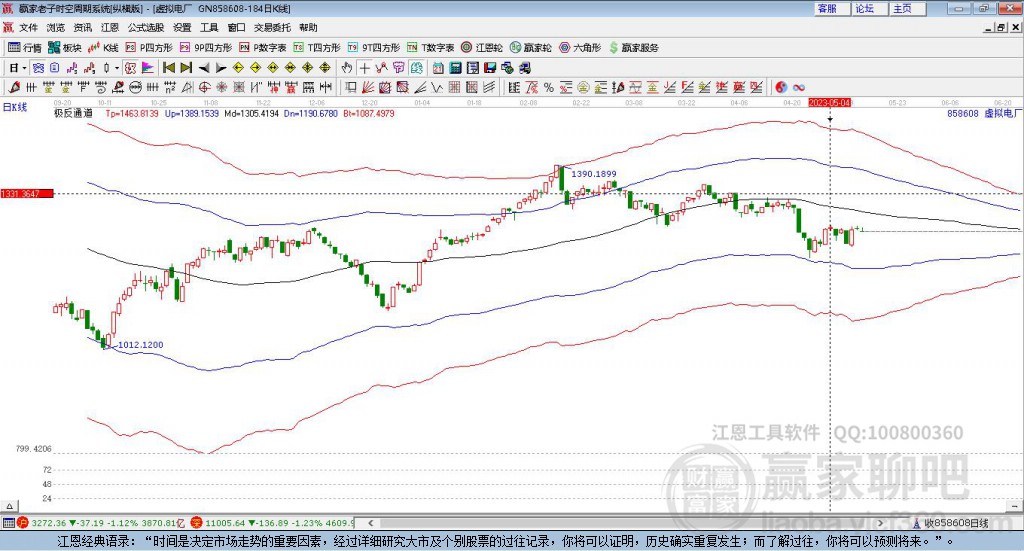Jump to first bar icon
The height and width of the screenshot is (551, 1024).
pyautogui.click(x=168, y=68)
